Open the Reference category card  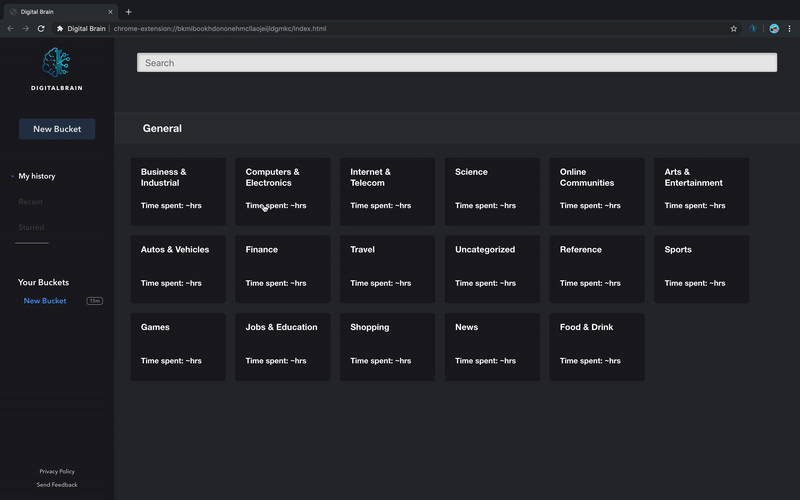coord(597,269)
